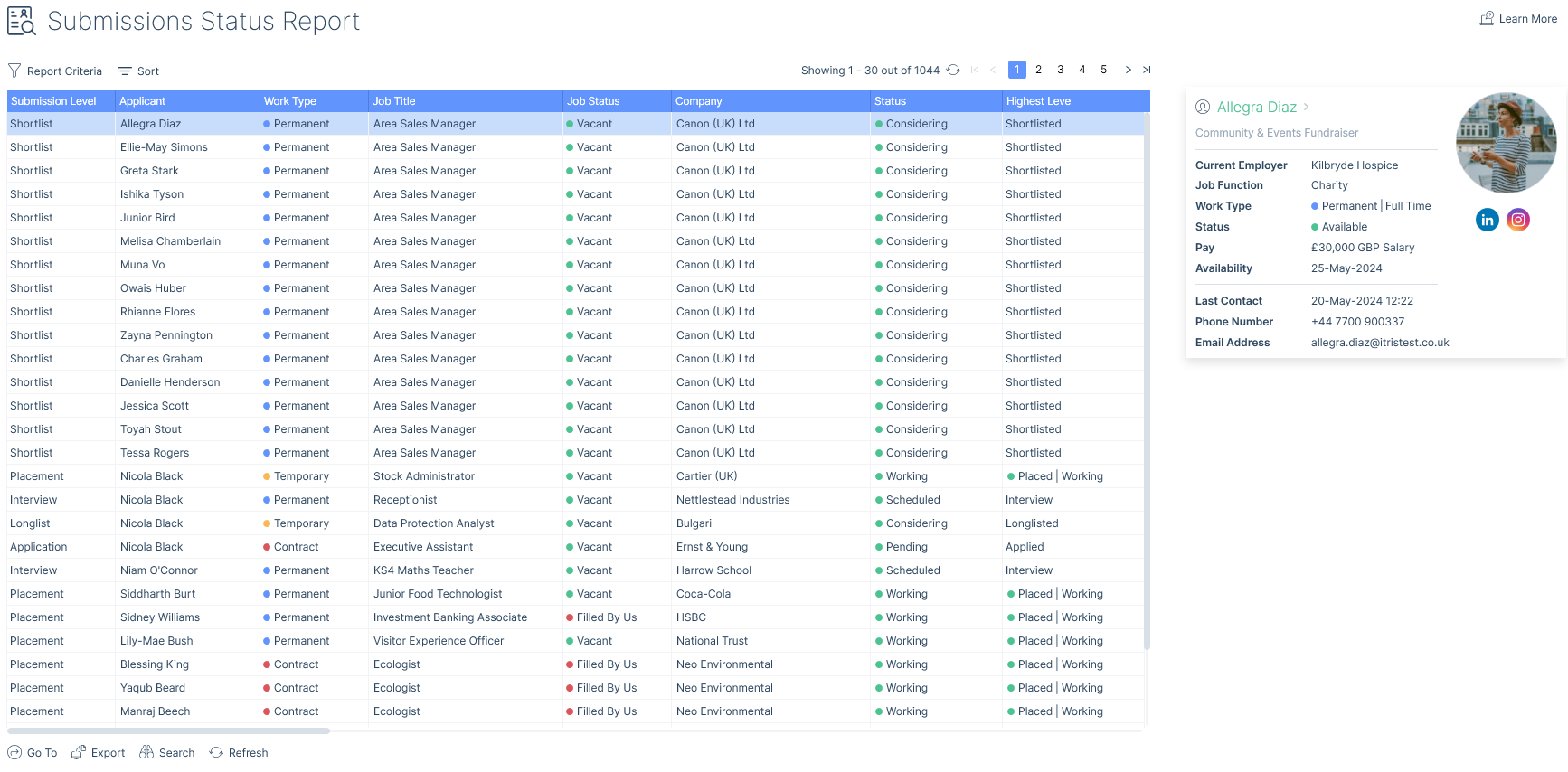The width and height of the screenshot is (1568, 772).
Task: Open the Report Criteria filter
Action: [55, 71]
